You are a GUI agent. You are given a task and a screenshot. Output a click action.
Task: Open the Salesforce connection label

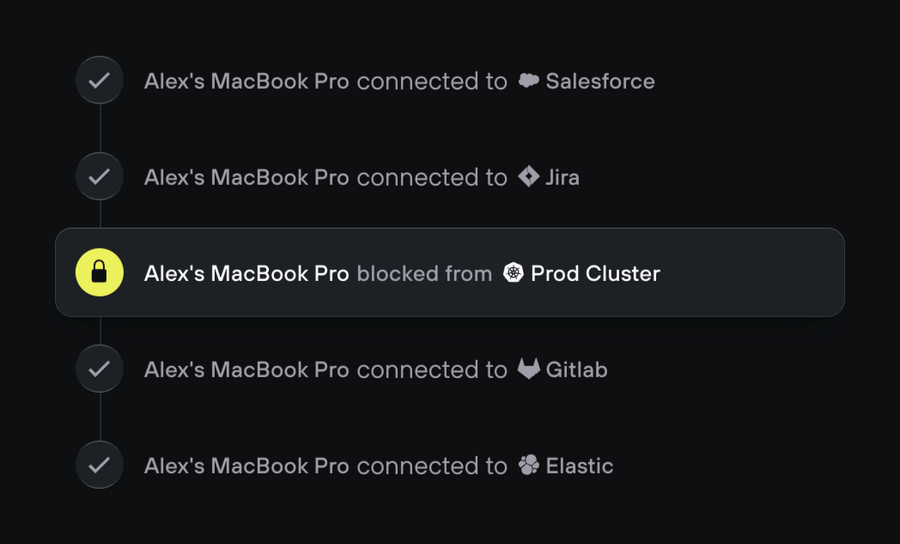point(600,81)
